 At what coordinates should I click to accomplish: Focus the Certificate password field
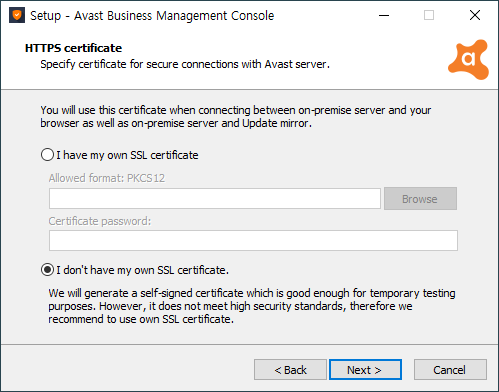pos(253,240)
